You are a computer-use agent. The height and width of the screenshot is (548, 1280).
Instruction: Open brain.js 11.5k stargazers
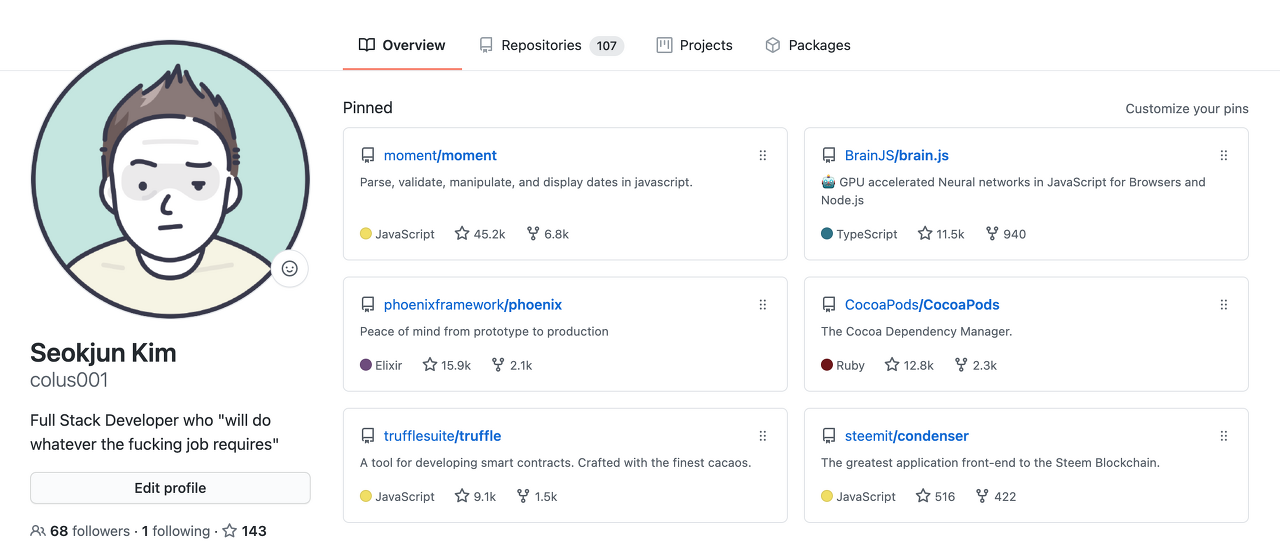click(x=941, y=234)
